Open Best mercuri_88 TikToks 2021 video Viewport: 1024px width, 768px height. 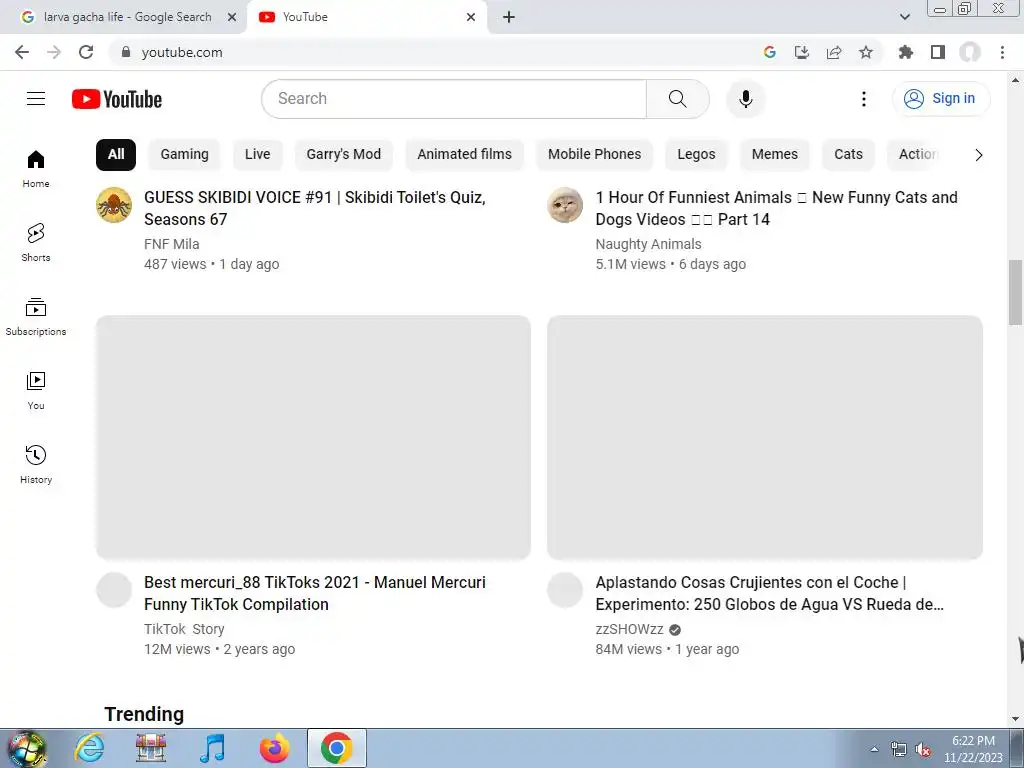tap(315, 593)
